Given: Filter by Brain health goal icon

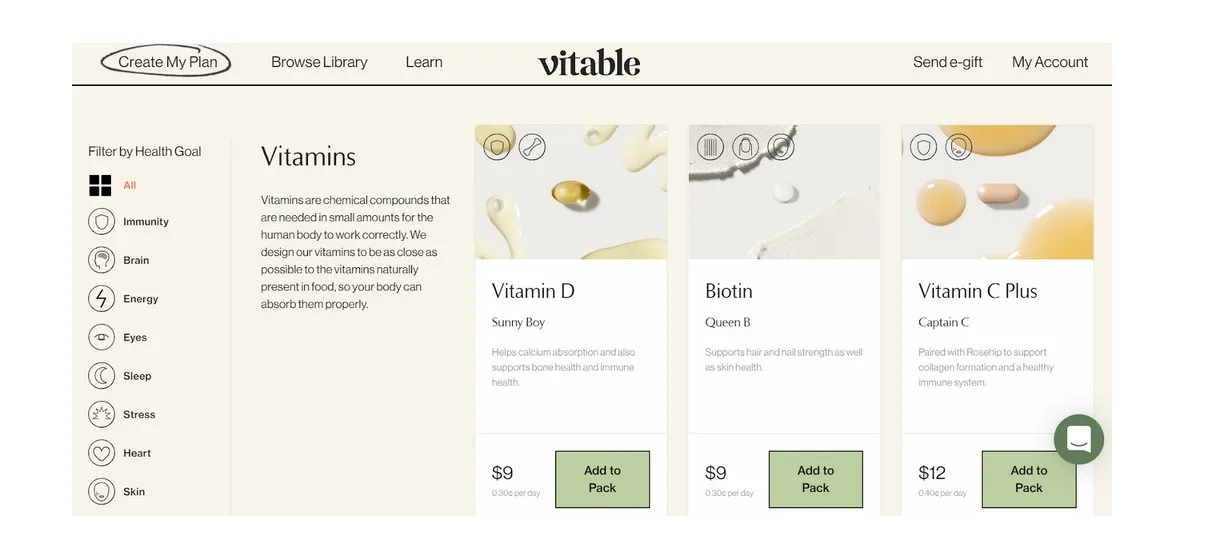Looking at the screenshot, I should [x=101, y=260].
